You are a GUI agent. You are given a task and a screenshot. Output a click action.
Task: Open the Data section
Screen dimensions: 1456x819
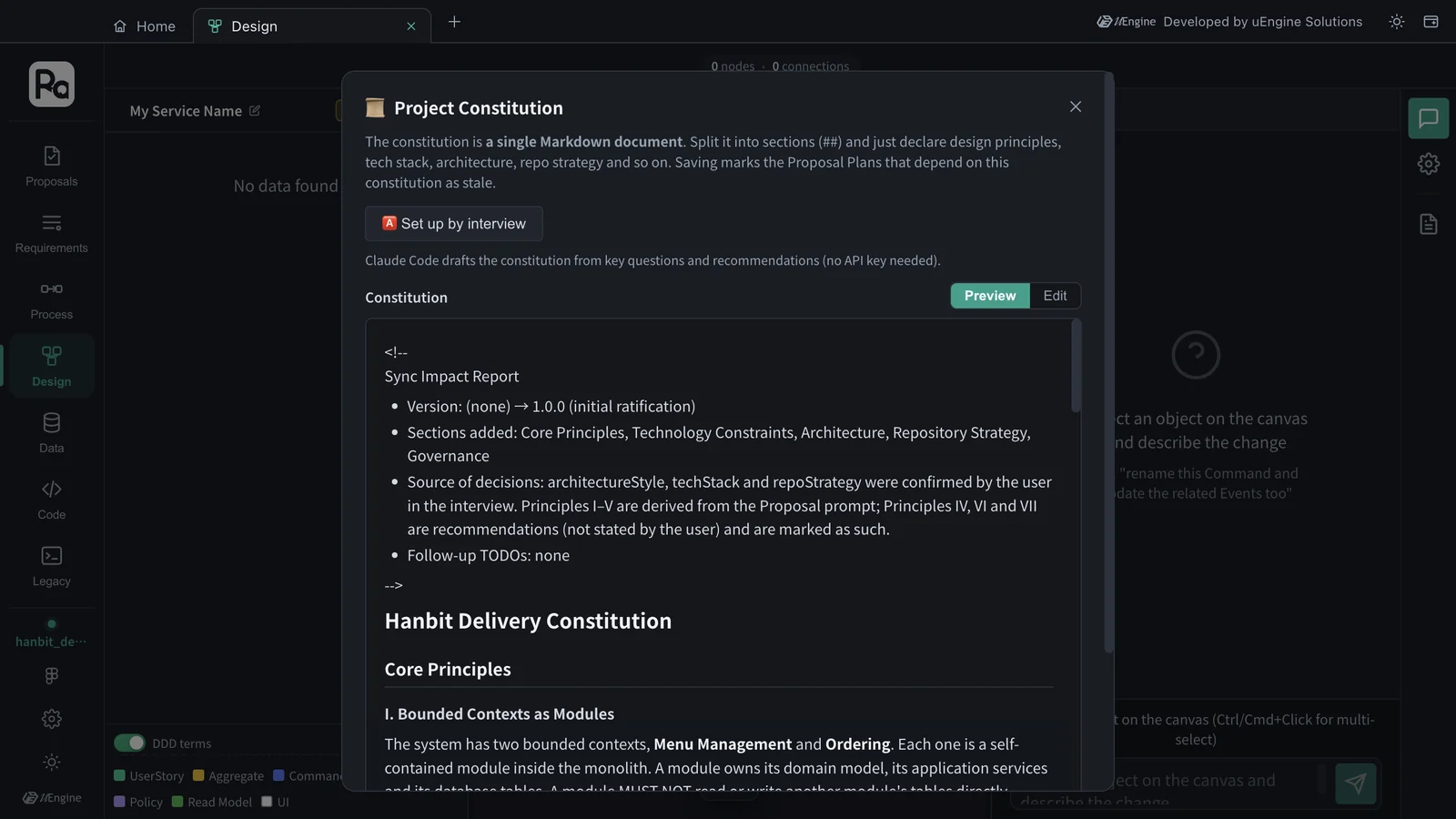click(52, 432)
